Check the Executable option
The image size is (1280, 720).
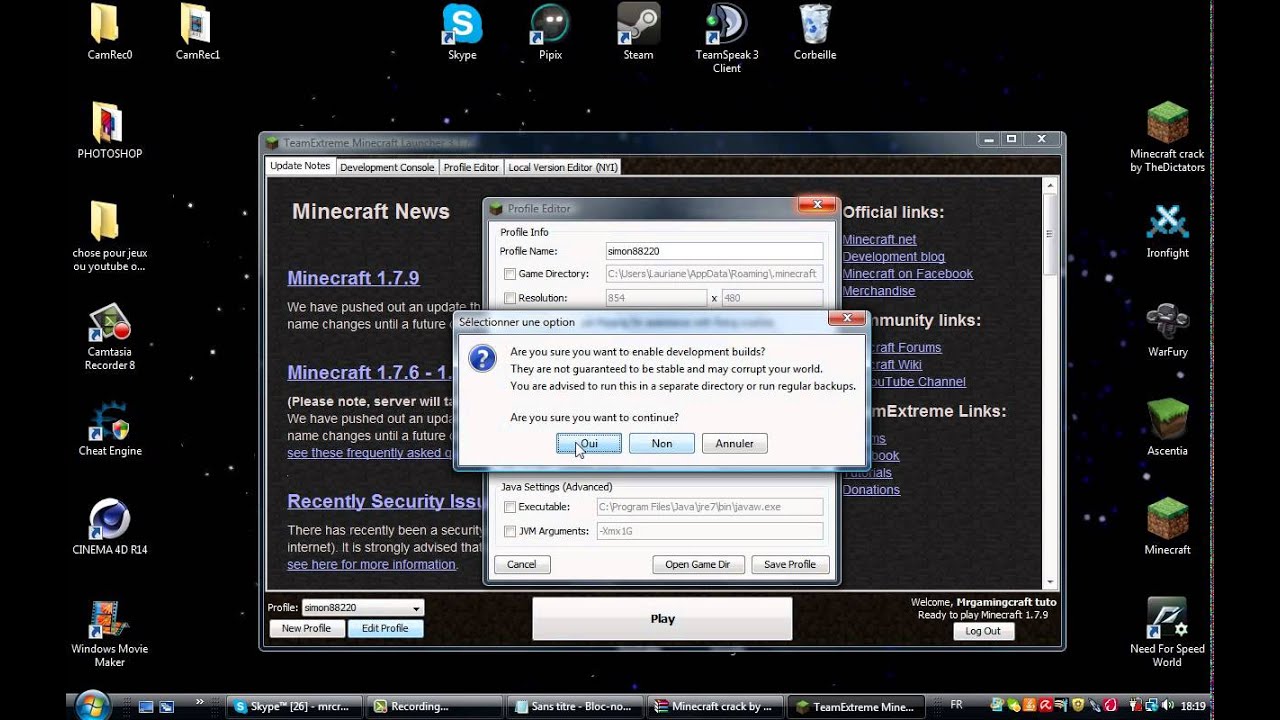point(510,507)
